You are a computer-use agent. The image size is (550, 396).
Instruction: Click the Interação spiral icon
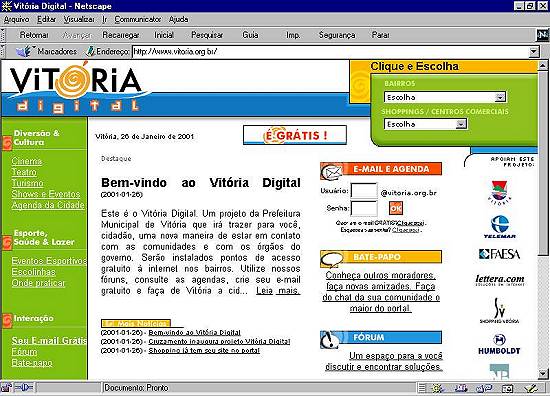click(7, 320)
